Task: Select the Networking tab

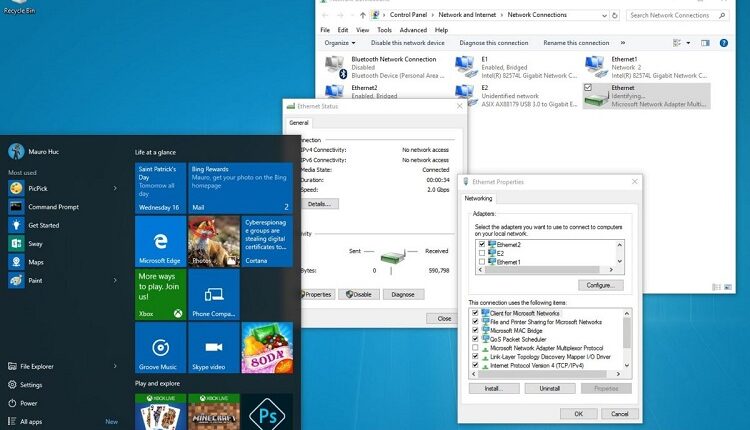Action: 478,198
